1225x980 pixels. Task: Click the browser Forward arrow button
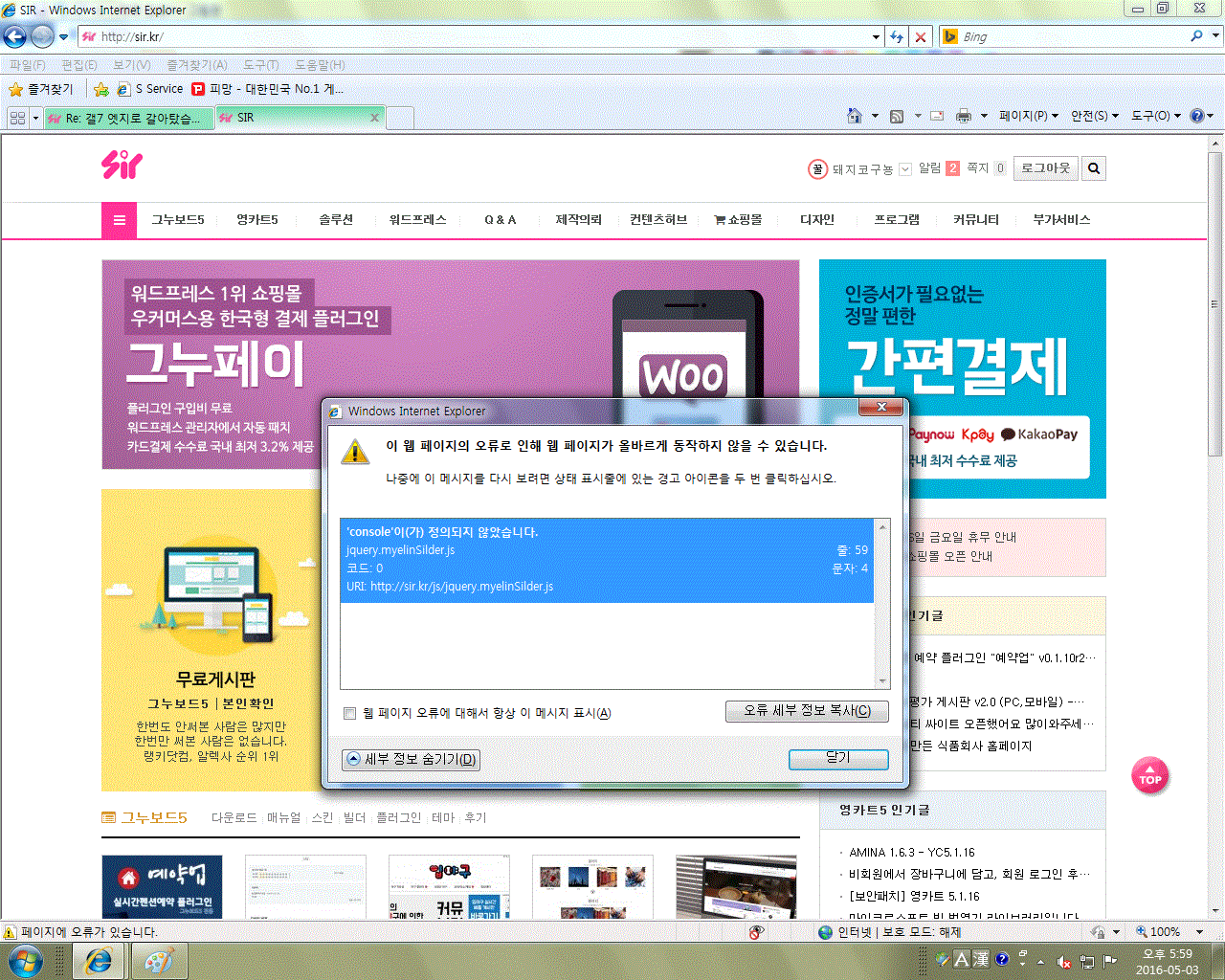[x=42, y=36]
